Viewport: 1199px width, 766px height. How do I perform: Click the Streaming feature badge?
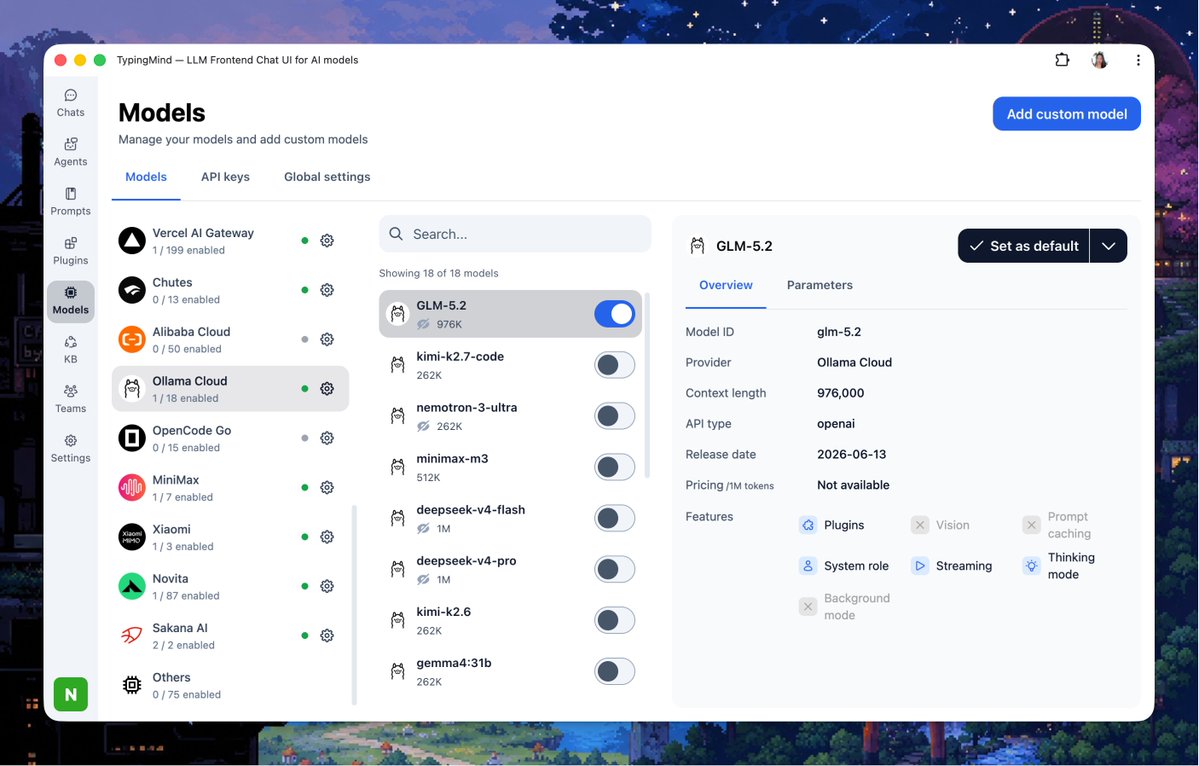coord(952,566)
